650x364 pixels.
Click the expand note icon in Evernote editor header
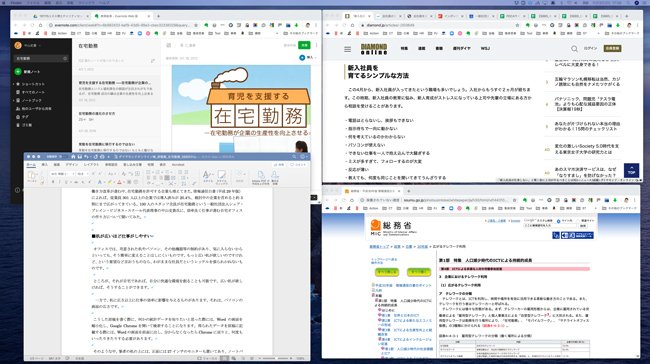pyautogui.click(x=169, y=45)
